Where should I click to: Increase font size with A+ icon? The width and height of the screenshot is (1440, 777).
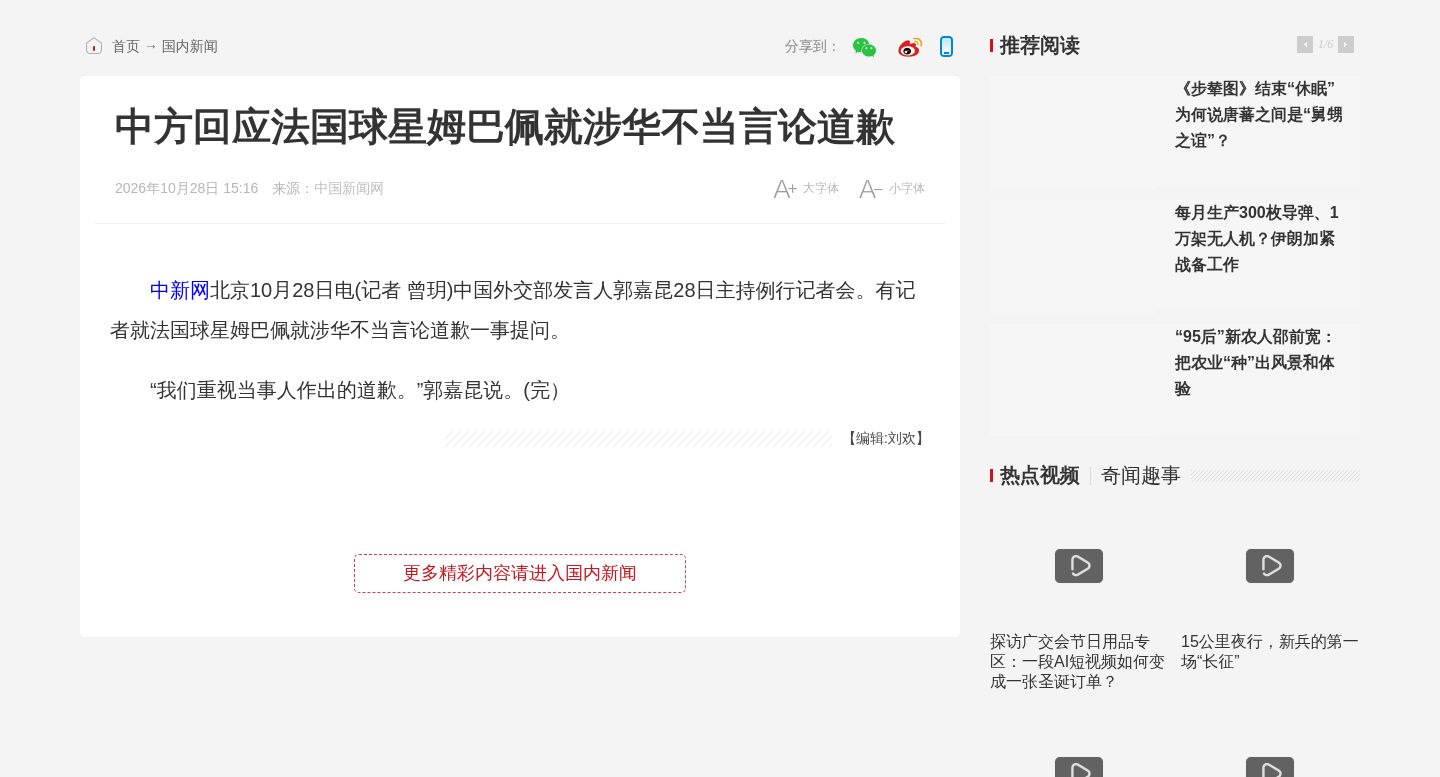(785, 189)
